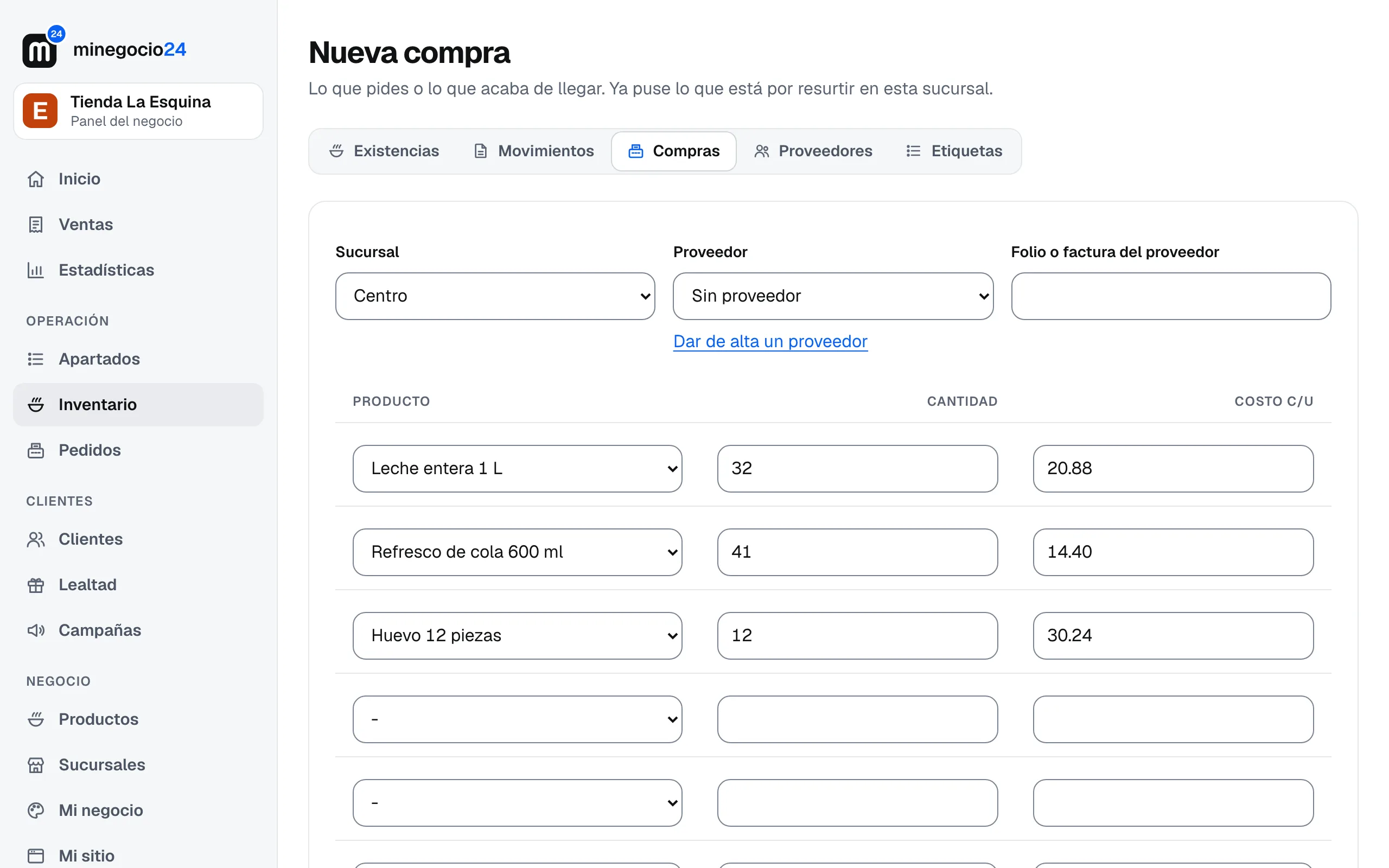
Task: Click Dar de alta un proveedor link
Action: click(x=770, y=342)
